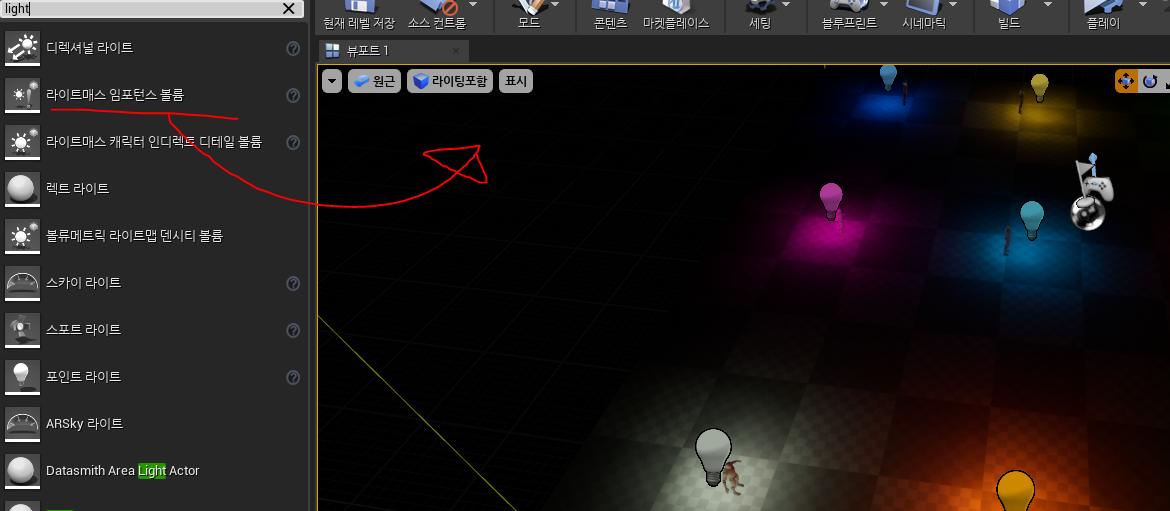
Task: Select Datasmith Area Light Actor icon
Action: [22, 471]
